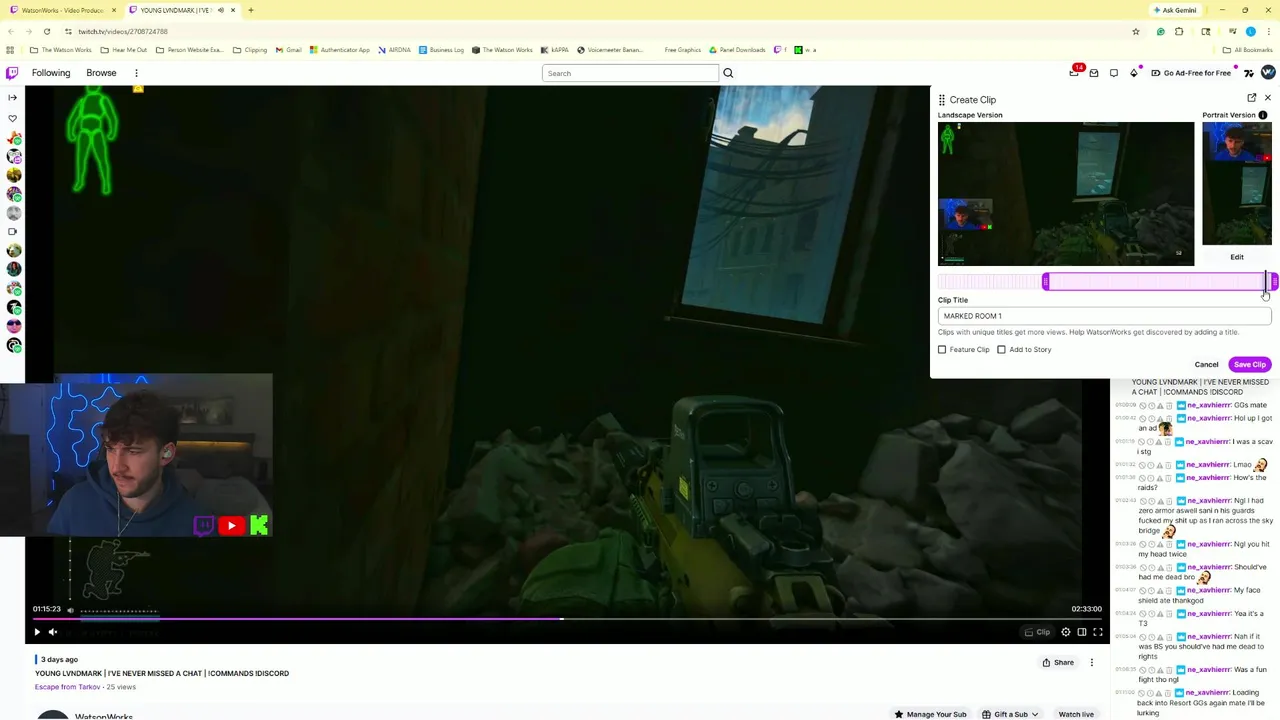Close the WatsonWorks Video Producer tab

pos(113,10)
